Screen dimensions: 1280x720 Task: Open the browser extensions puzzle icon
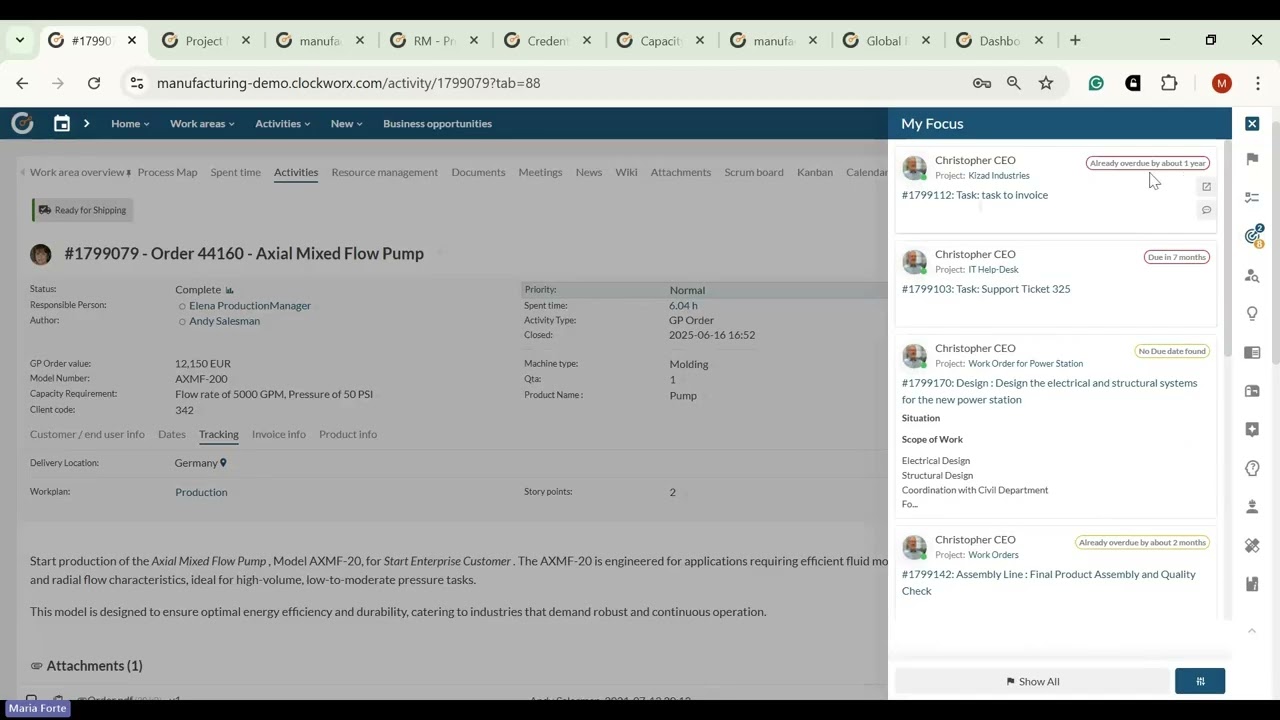click(1169, 83)
